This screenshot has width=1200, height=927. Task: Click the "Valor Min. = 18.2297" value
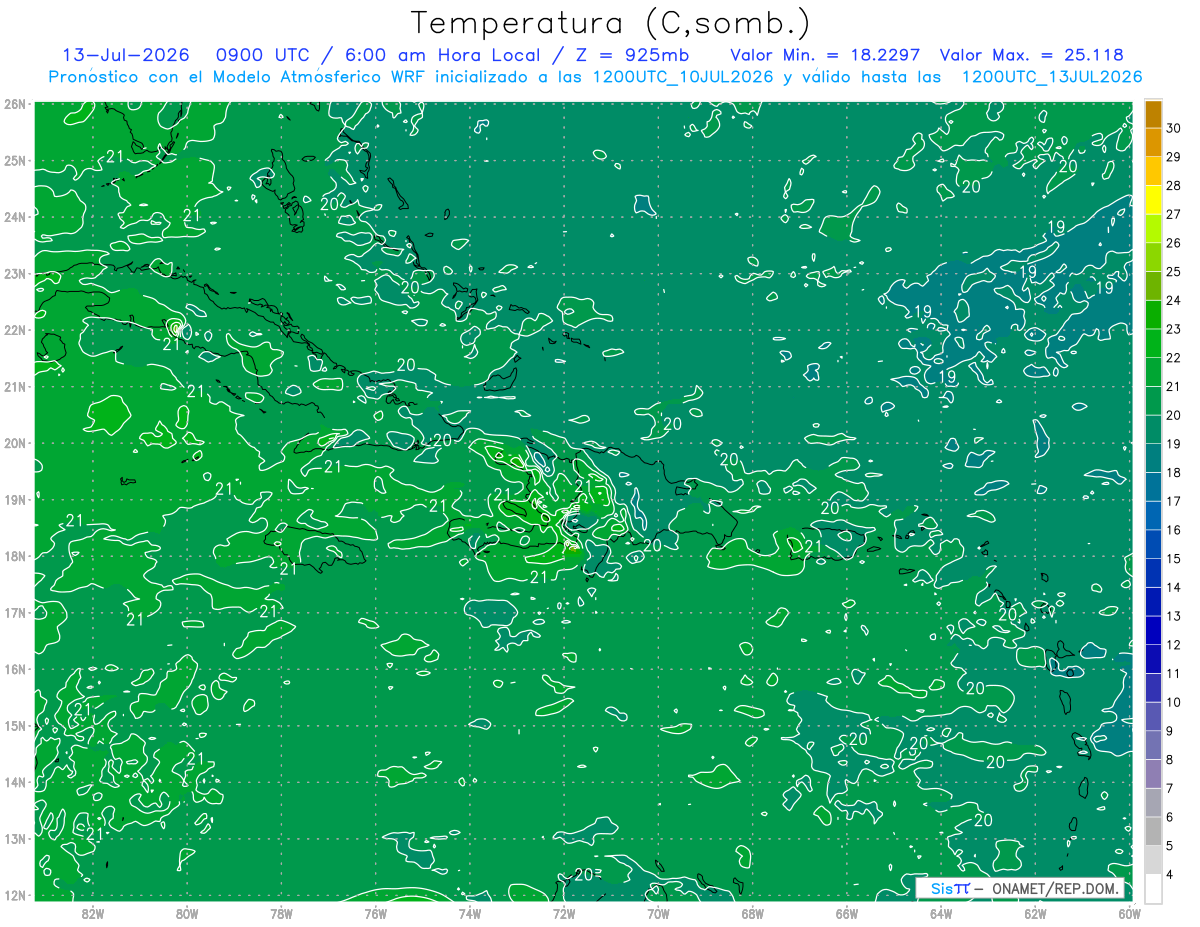[x=825, y=56]
